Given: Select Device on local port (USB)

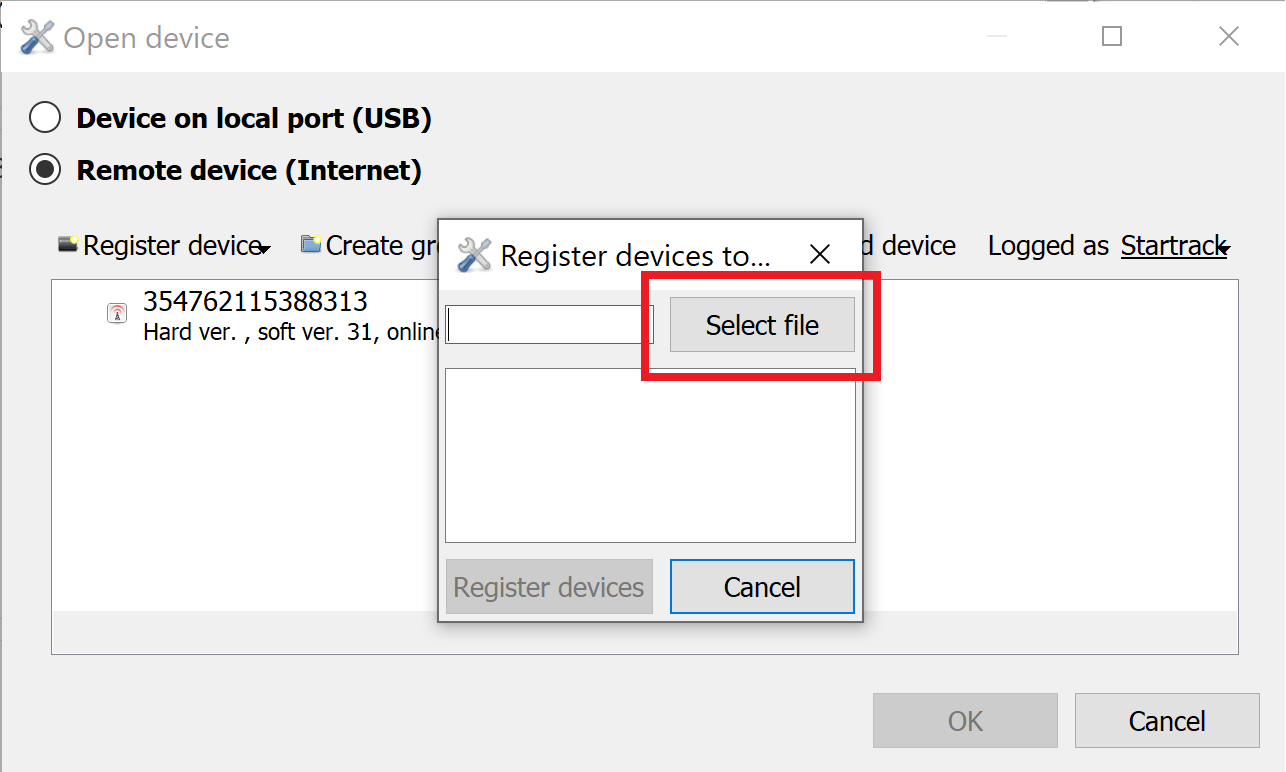Looking at the screenshot, I should (45, 118).
